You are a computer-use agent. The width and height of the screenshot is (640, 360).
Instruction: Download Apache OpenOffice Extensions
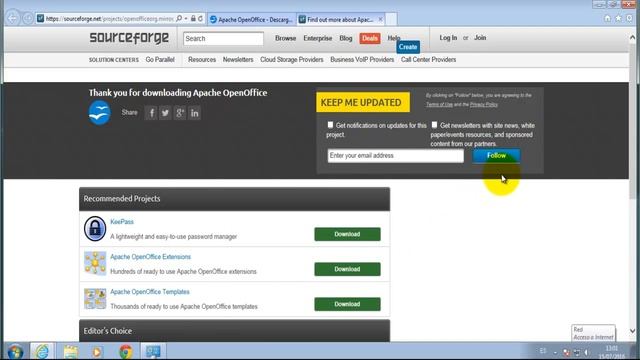tap(347, 269)
